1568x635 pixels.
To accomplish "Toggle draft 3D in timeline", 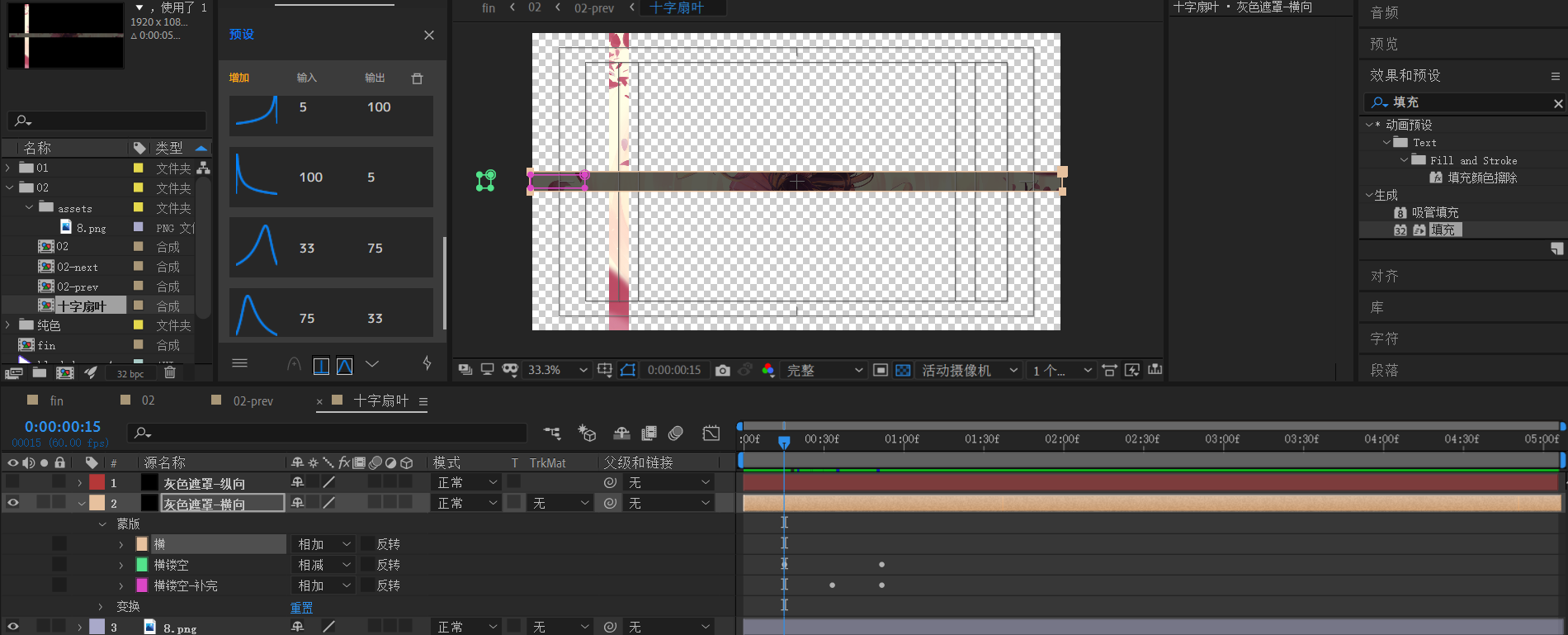I will (587, 433).
